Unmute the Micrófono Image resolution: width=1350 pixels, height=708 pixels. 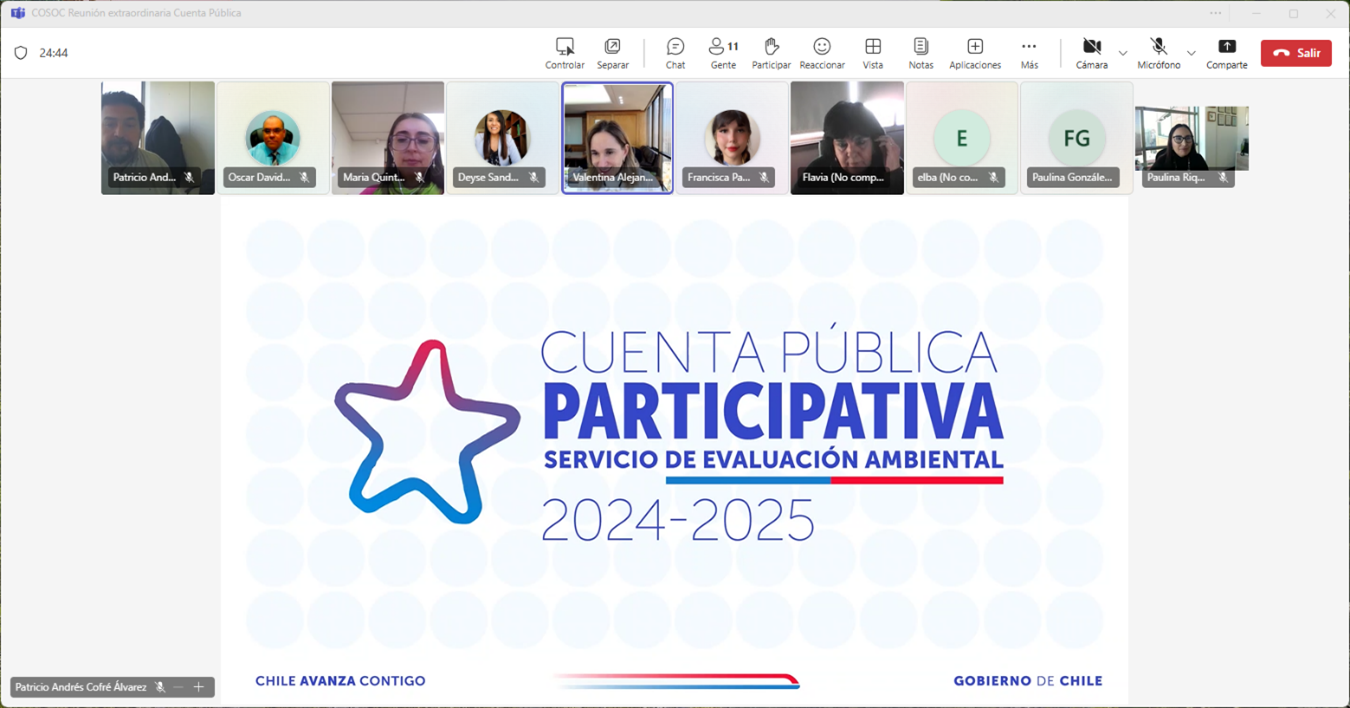pyautogui.click(x=1158, y=53)
